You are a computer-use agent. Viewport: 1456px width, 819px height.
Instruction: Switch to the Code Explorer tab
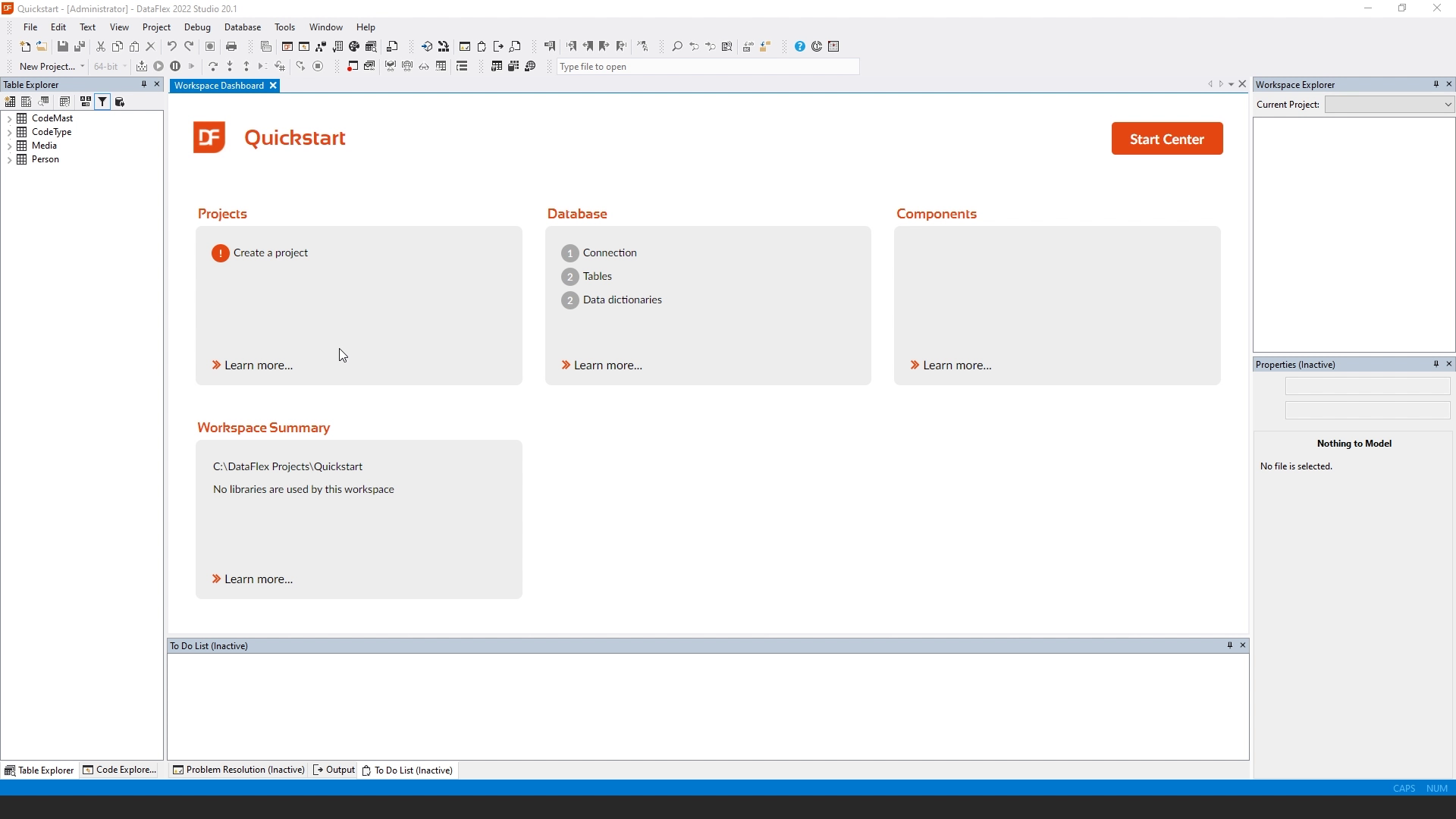point(120,770)
